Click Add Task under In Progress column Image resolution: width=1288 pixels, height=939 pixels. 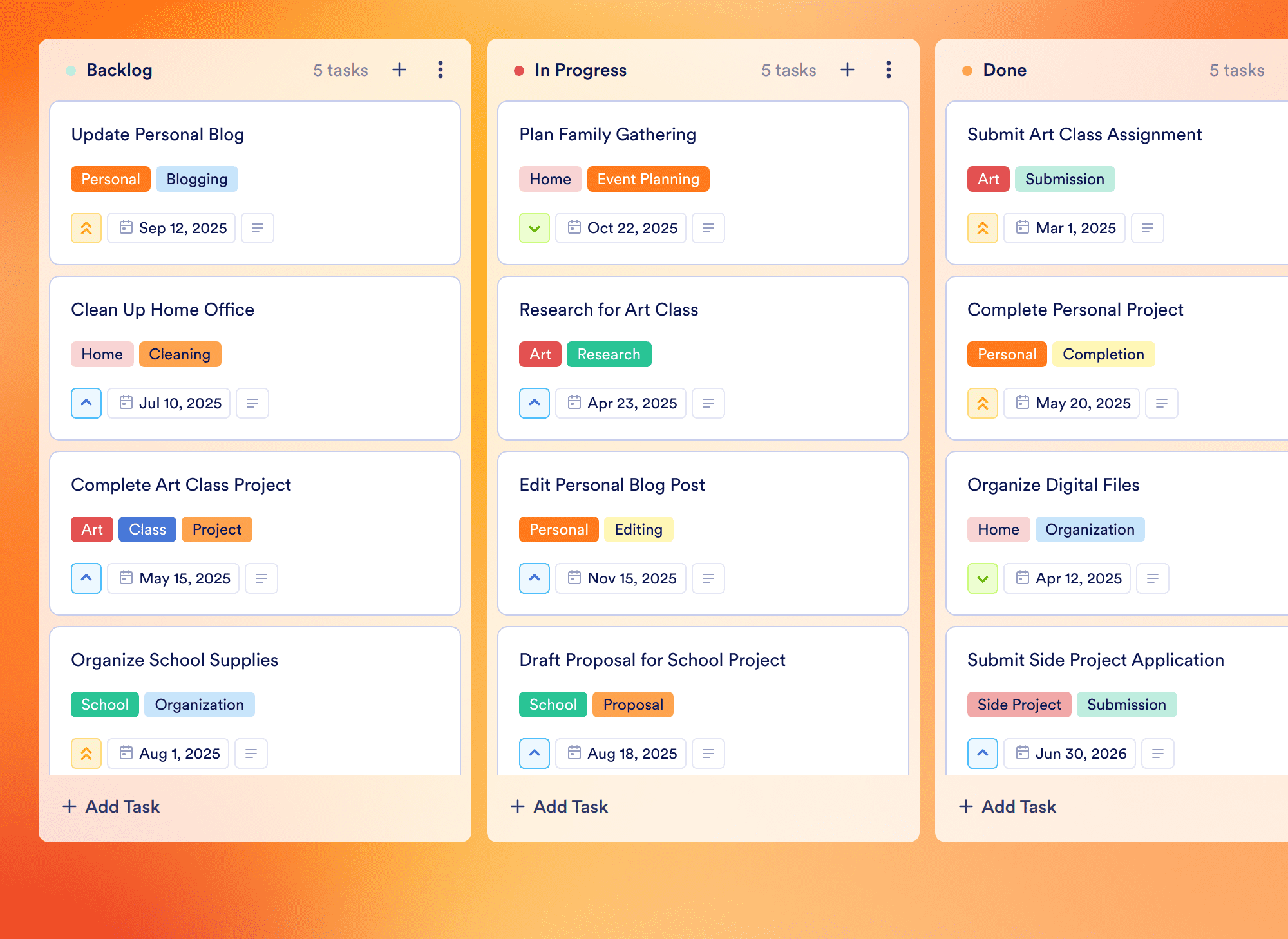pyautogui.click(x=559, y=806)
